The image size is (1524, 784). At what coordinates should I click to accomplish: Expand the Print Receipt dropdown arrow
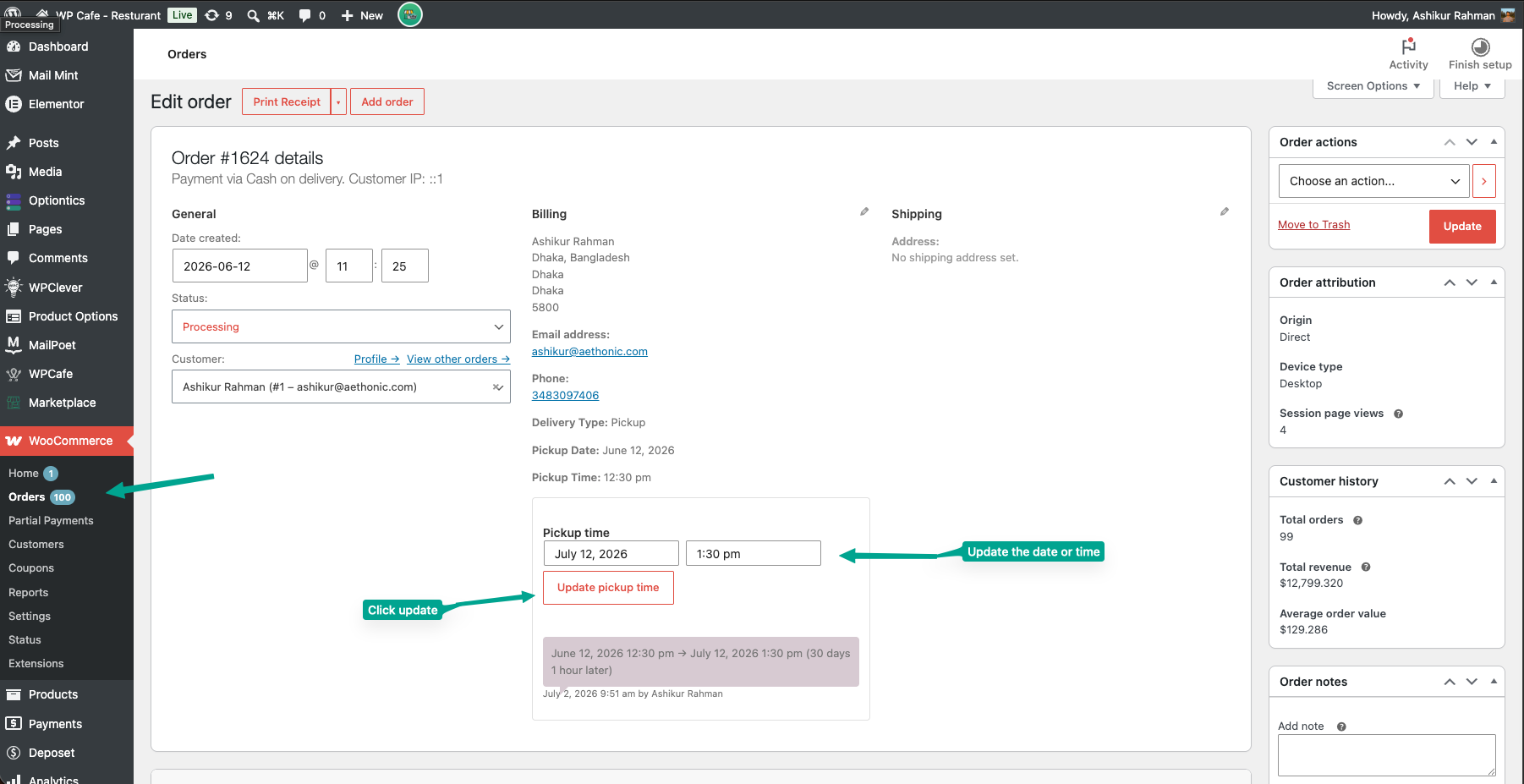pos(338,101)
